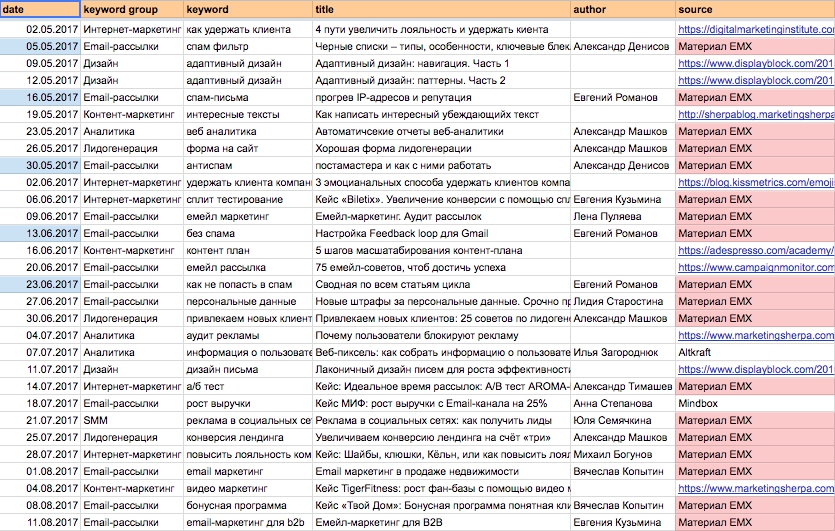
Task: Open the digitalmarketinginstitute.com link
Action: click(x=756, y=29)
